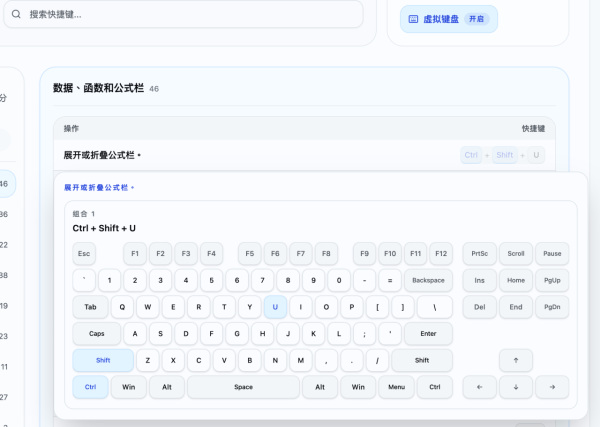This screenshot has height=427, width=600.
Task: Click the Home key
Action: [x=516, y=280]
